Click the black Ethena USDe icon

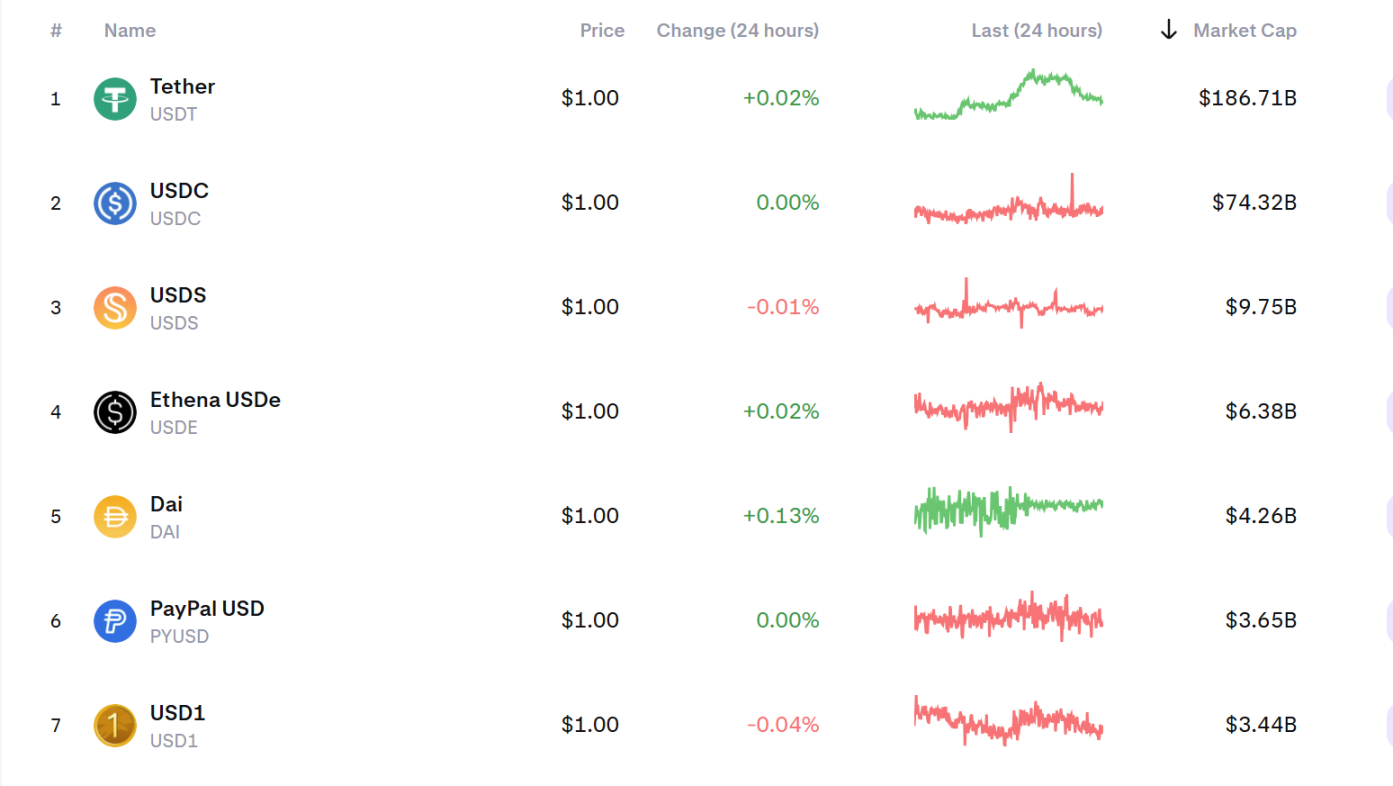(x=115, y=412)
